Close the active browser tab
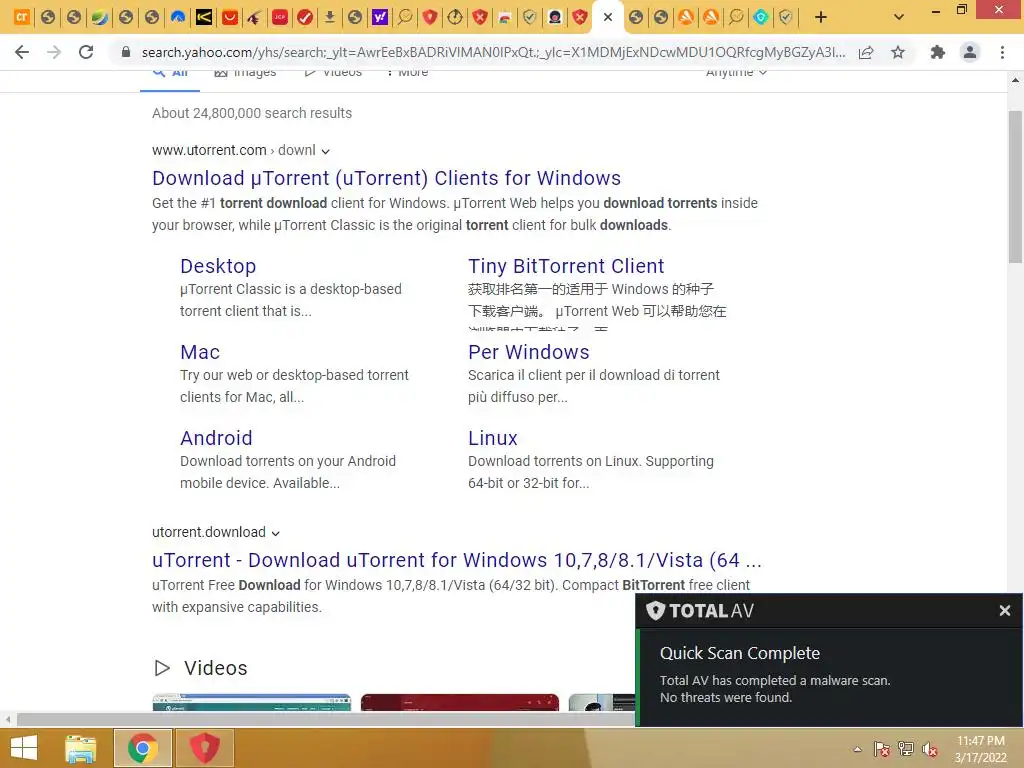Screen dimensions: 1024x768 [x=608, y=17]
